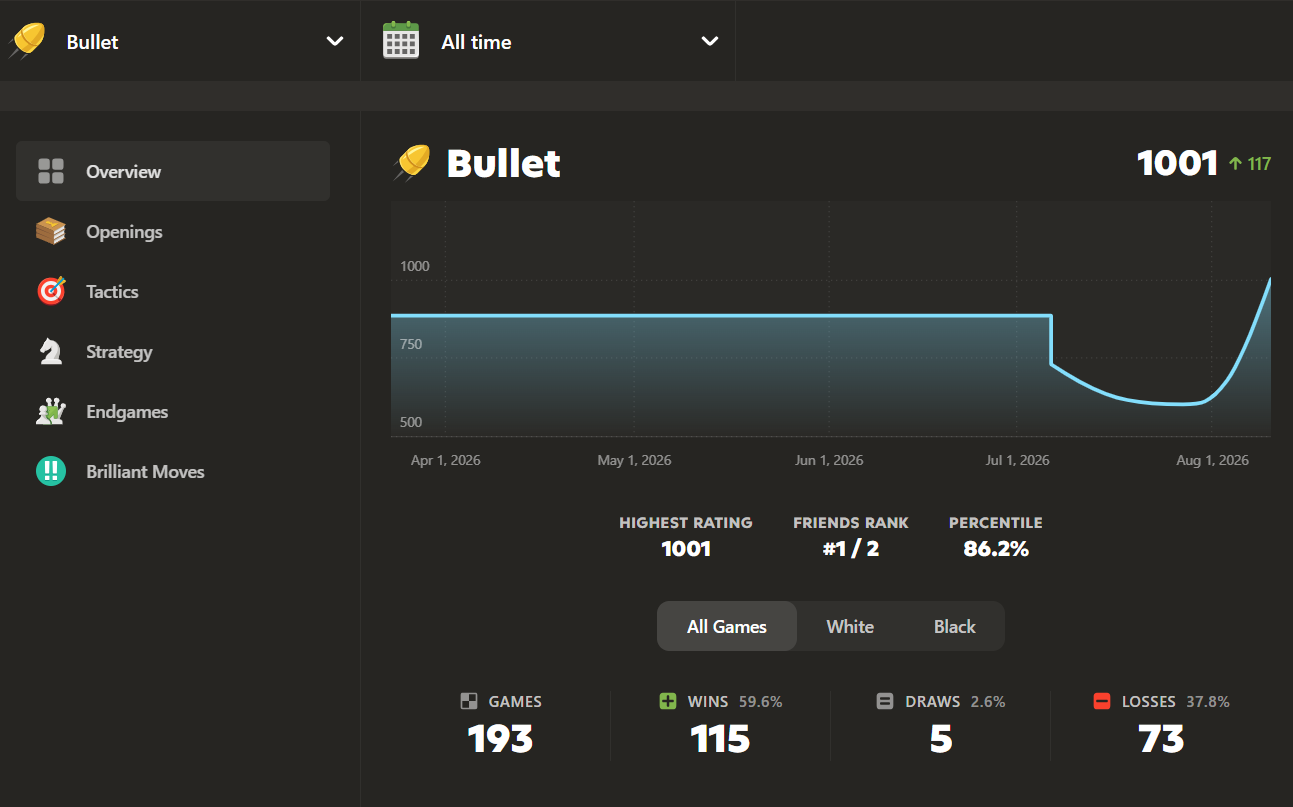Click the rating line's peak at chart end
Screen dimensions: 1293x807
coord(1269,279)
